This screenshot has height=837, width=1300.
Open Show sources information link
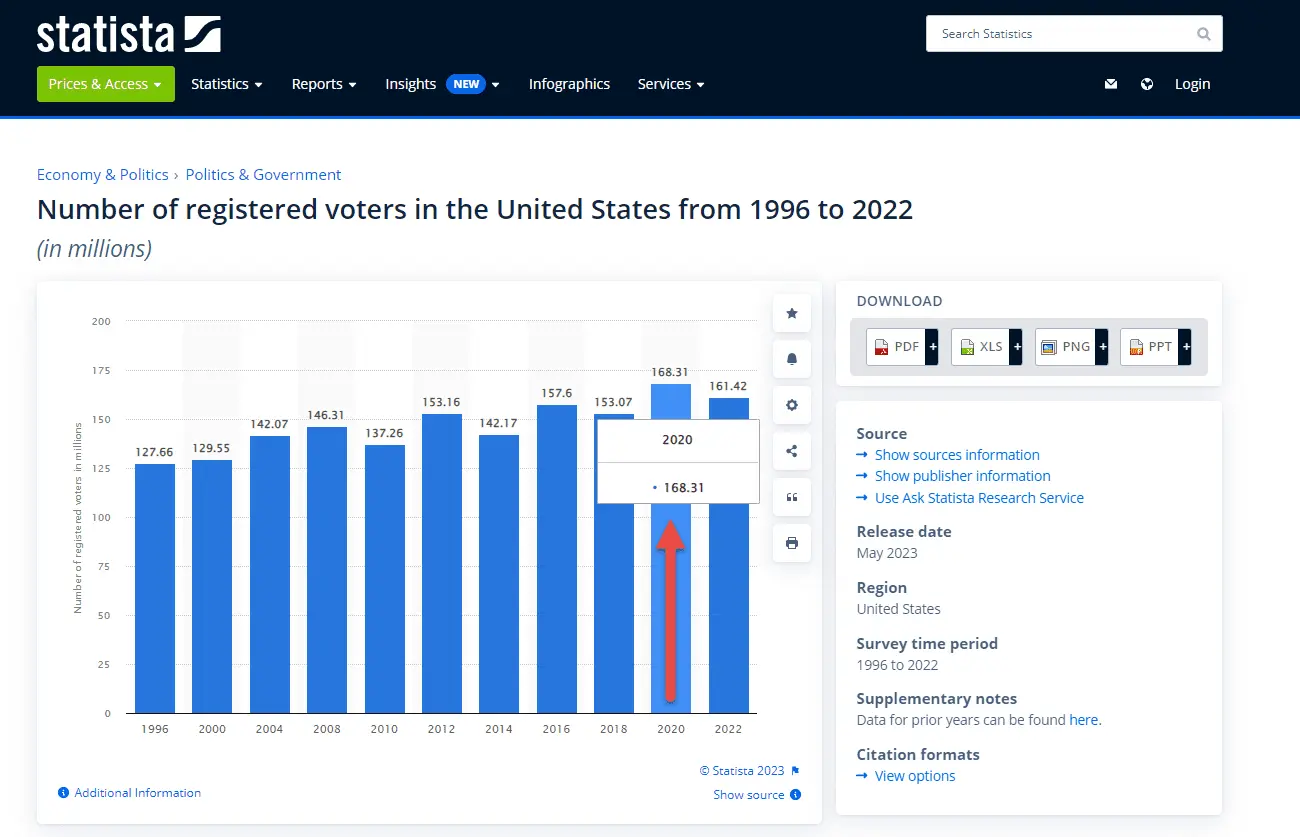point(956,455)
